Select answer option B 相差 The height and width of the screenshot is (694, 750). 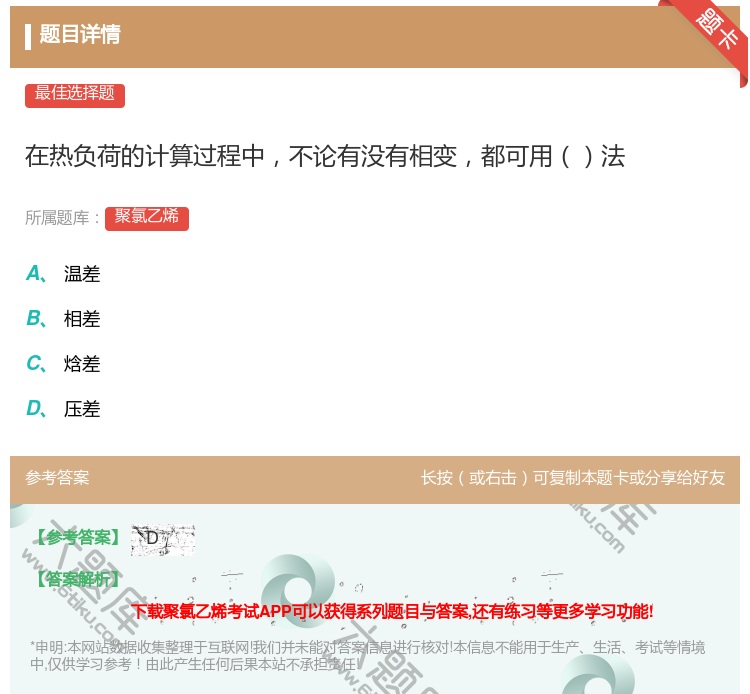tap(63, 319)
